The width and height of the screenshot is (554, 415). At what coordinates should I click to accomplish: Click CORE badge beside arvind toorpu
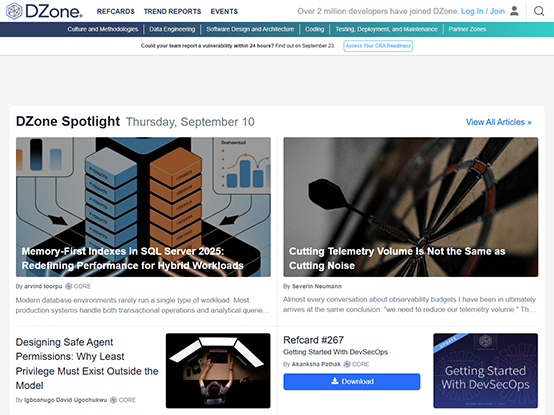pyautogui.click(x=78, y=286)
